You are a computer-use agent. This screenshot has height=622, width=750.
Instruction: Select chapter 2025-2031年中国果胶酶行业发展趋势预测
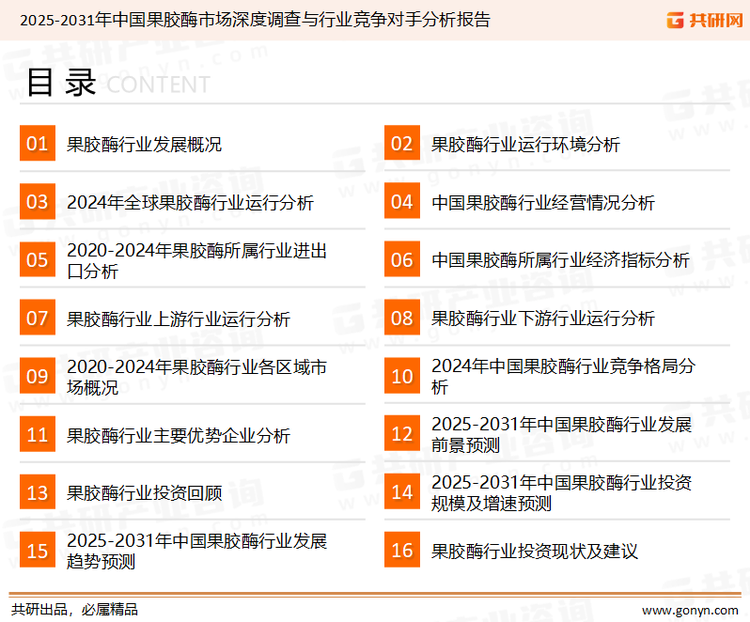pos(197,551)
